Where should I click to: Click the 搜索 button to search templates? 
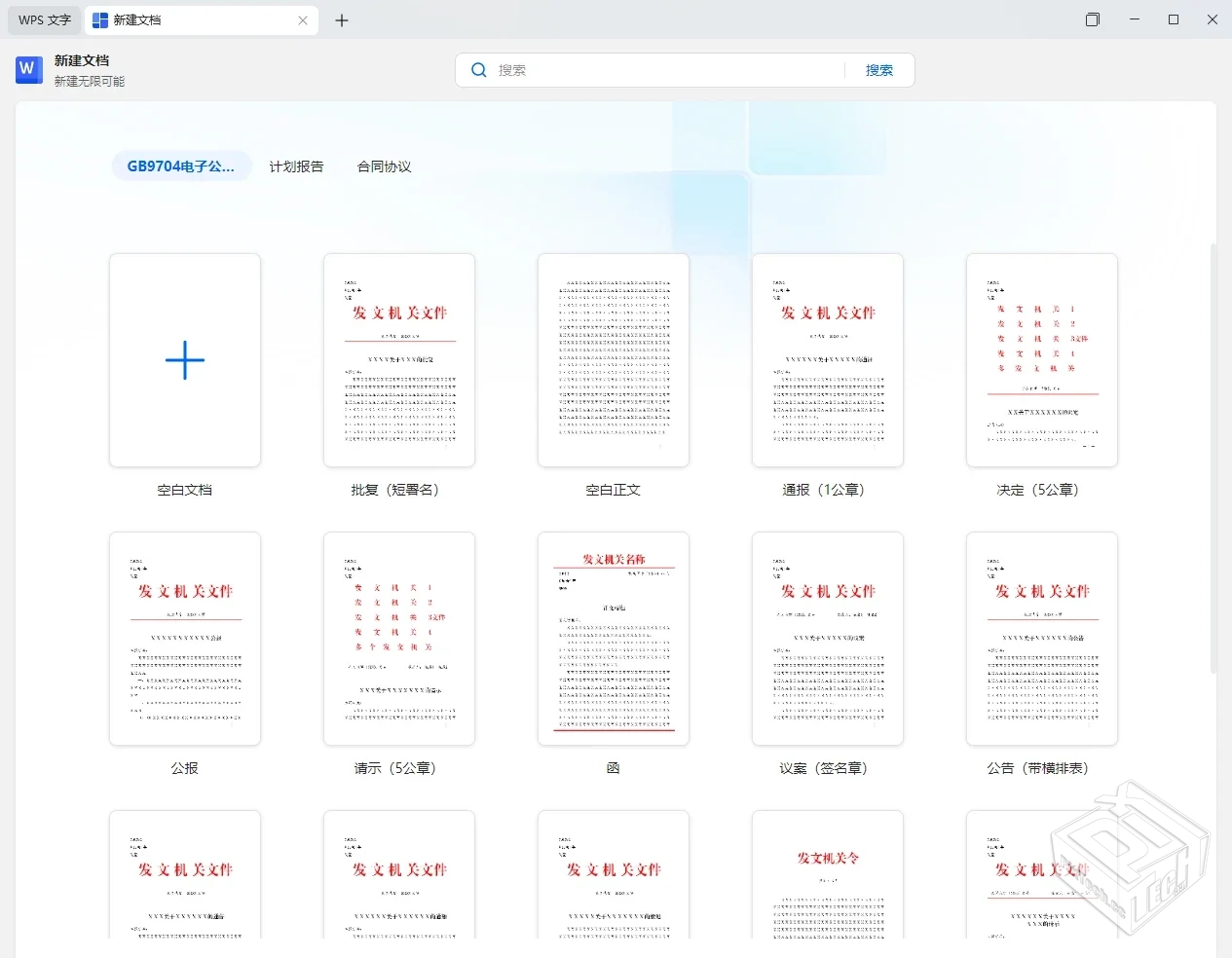coord(878,69)
